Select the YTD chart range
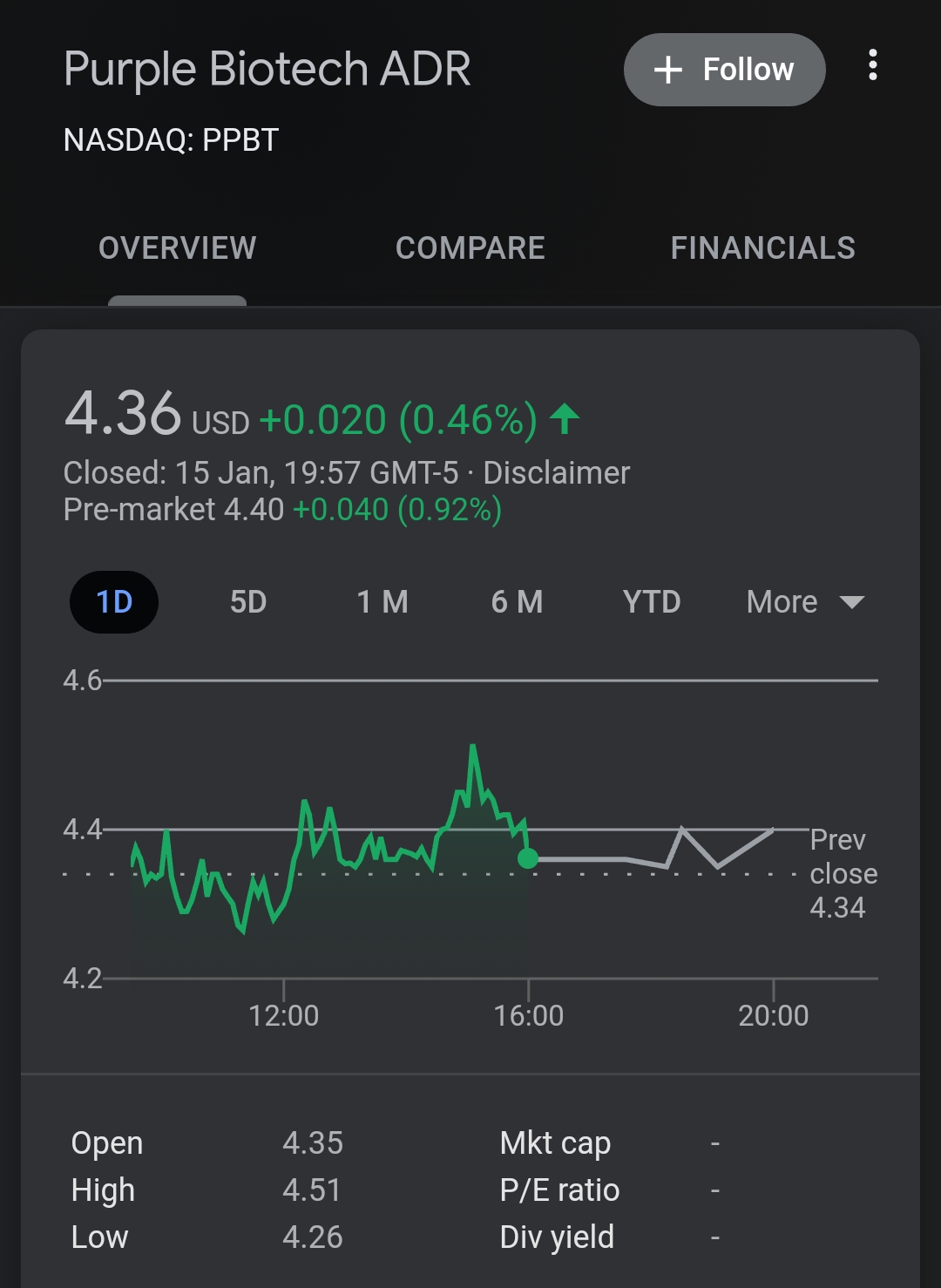The image size is (941, 1288). click(652, 602)
